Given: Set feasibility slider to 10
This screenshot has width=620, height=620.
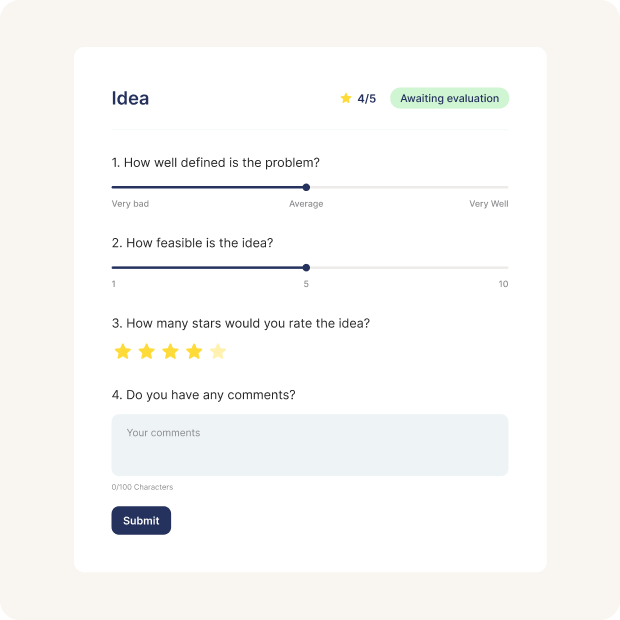Looking at the screenshot, I should click(x=506, y=267).
